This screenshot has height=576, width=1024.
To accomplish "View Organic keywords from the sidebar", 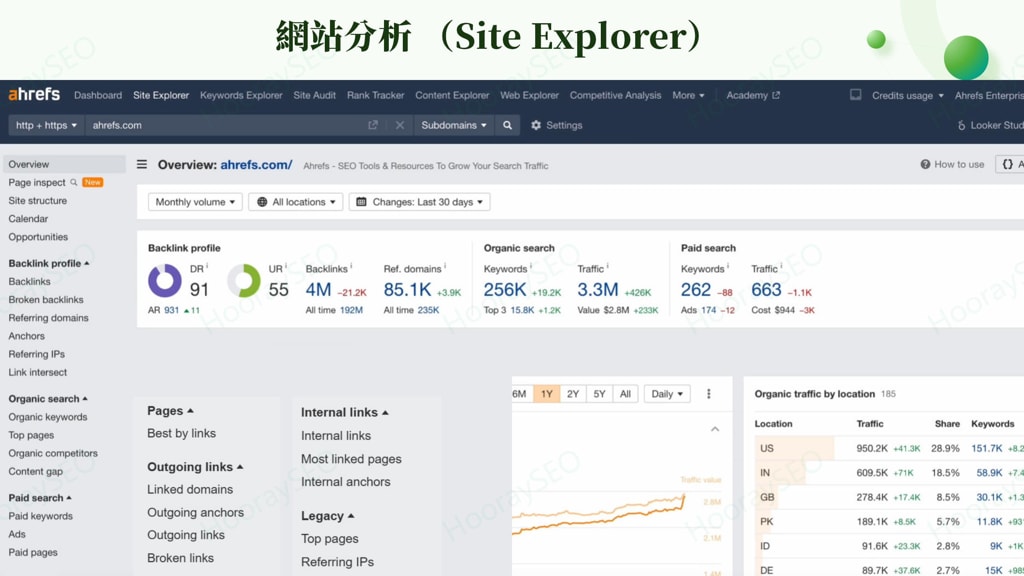I will pos(50,417).
